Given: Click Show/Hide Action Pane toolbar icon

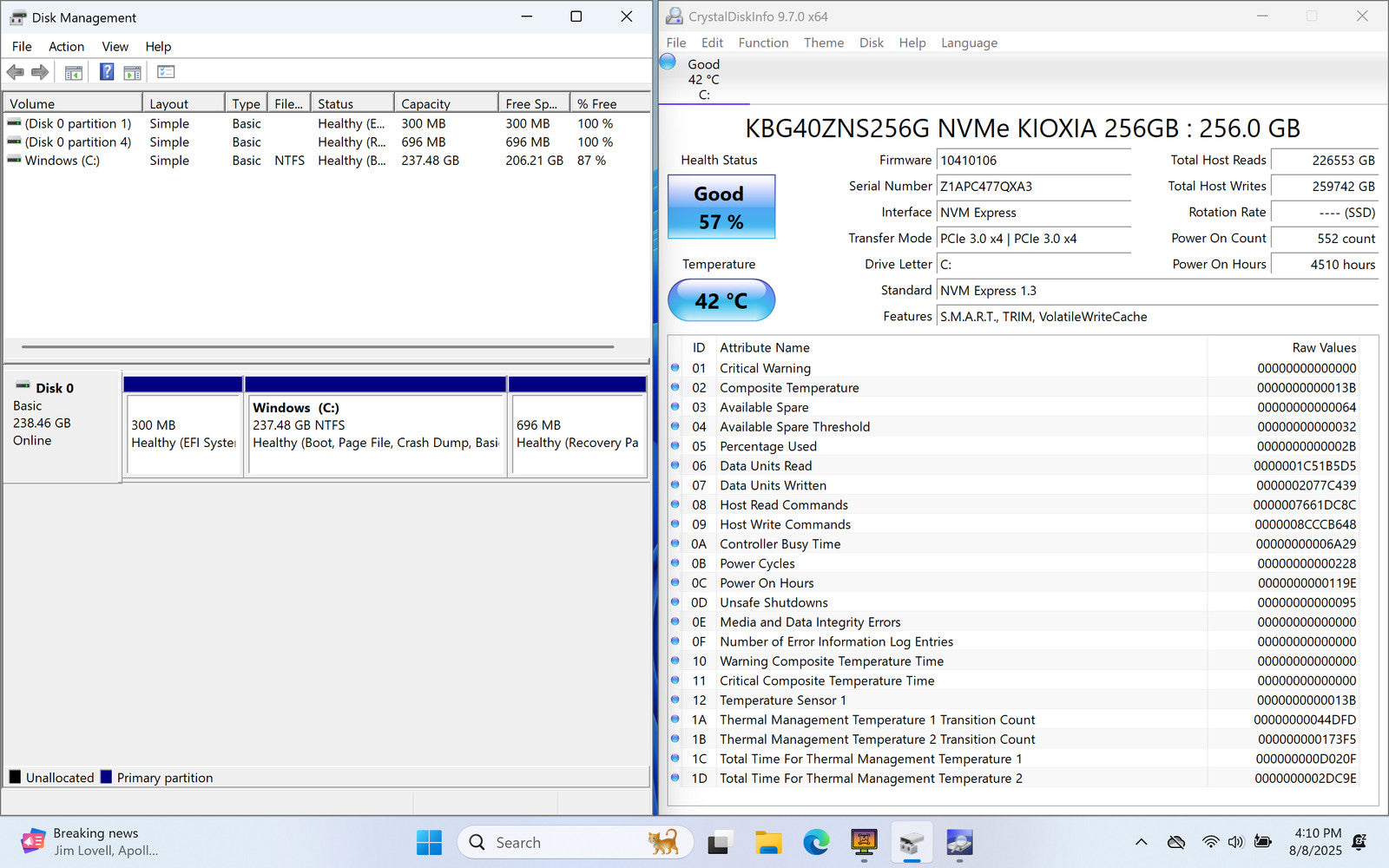Looking at the screenshot, I should pos(133,72).
